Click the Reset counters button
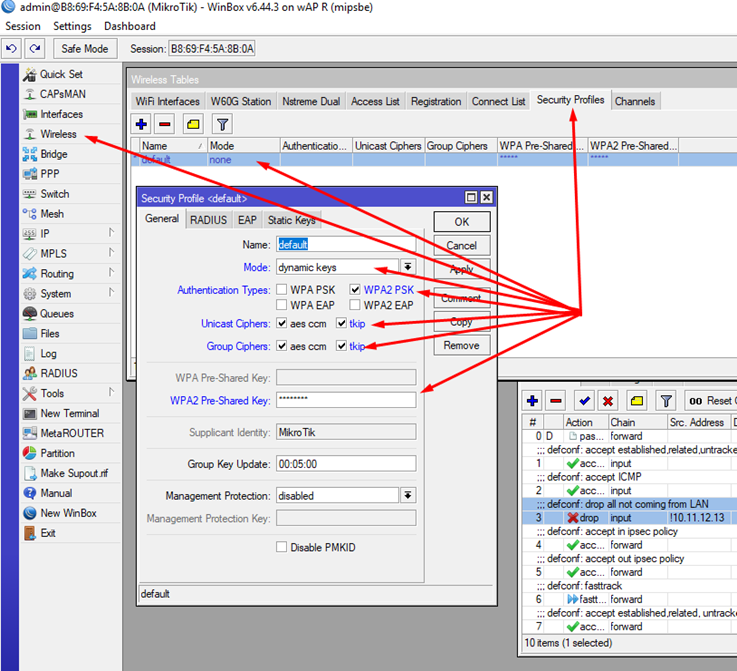 (x=711, y=401)
